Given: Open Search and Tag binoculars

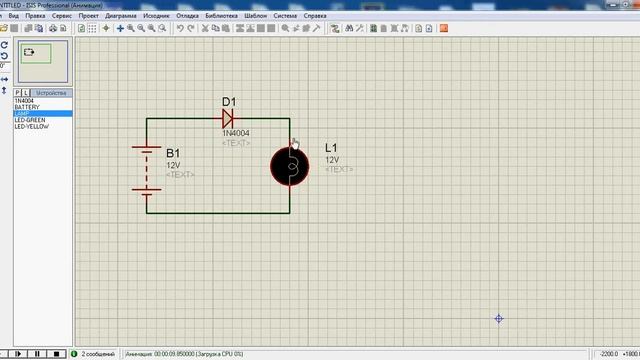Looking at the screenshot, I should coord(349,28).
